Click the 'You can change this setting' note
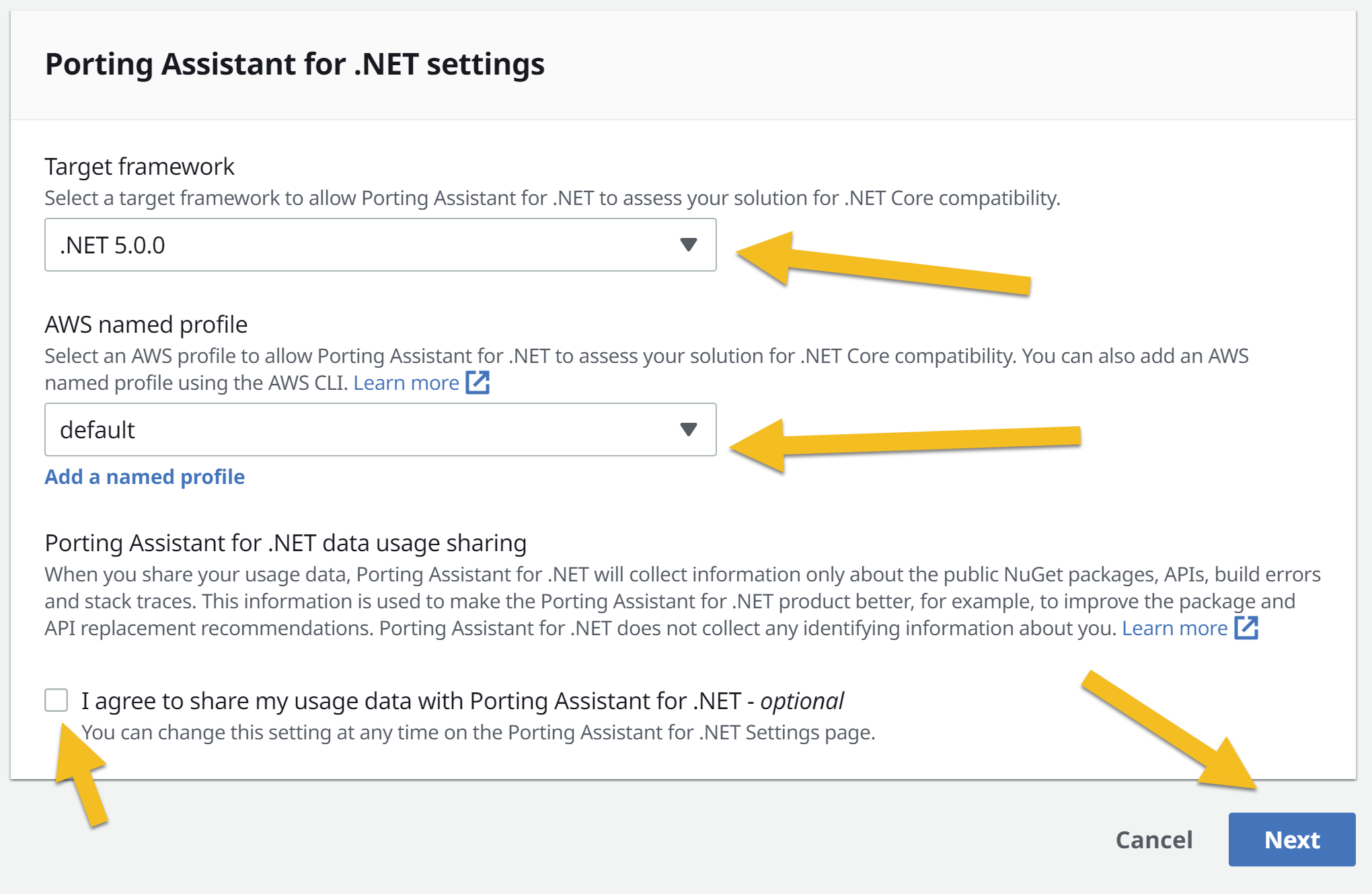This screenshot has width=1372, height=894. 478,732
